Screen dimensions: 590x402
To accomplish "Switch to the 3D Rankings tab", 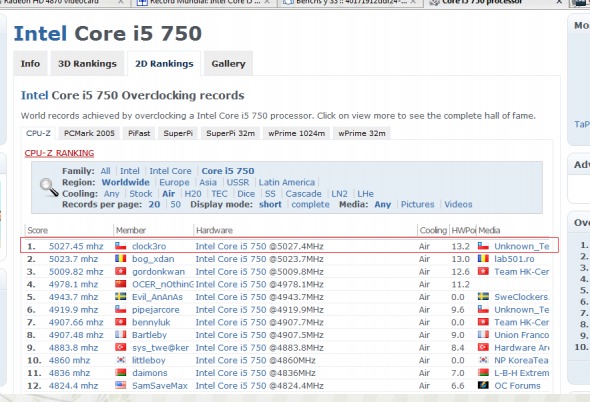I will pos(87,64).
